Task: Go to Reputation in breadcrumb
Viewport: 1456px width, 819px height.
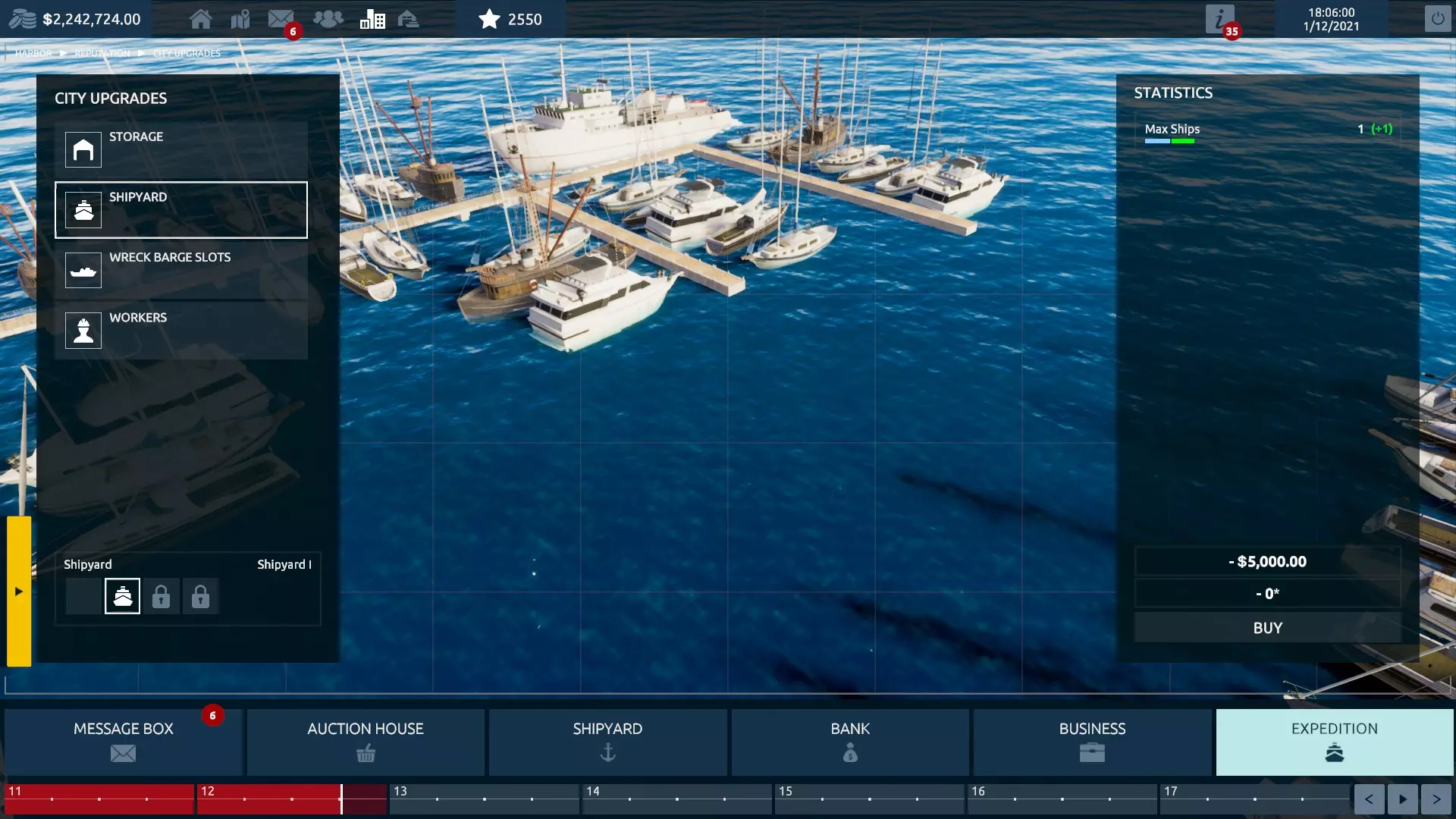Action: pos(102,53)
